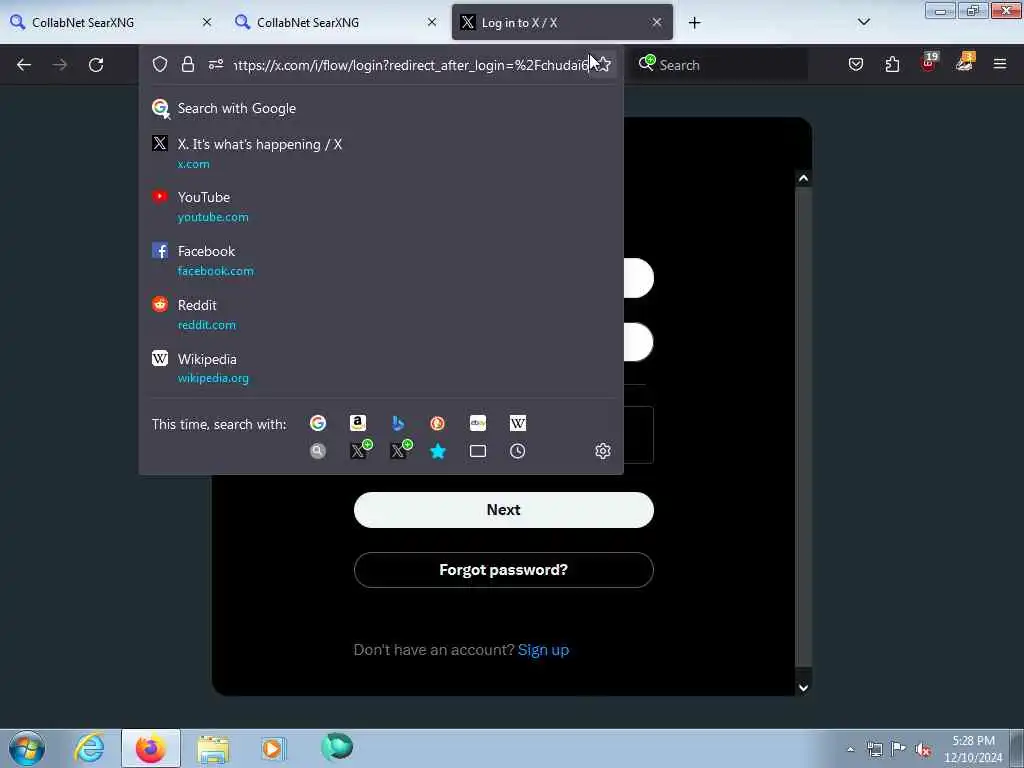This screenshot has width=1024, height=768.
Task: Open the X. It's what's happening suggestion
Action: click(381, 153)
